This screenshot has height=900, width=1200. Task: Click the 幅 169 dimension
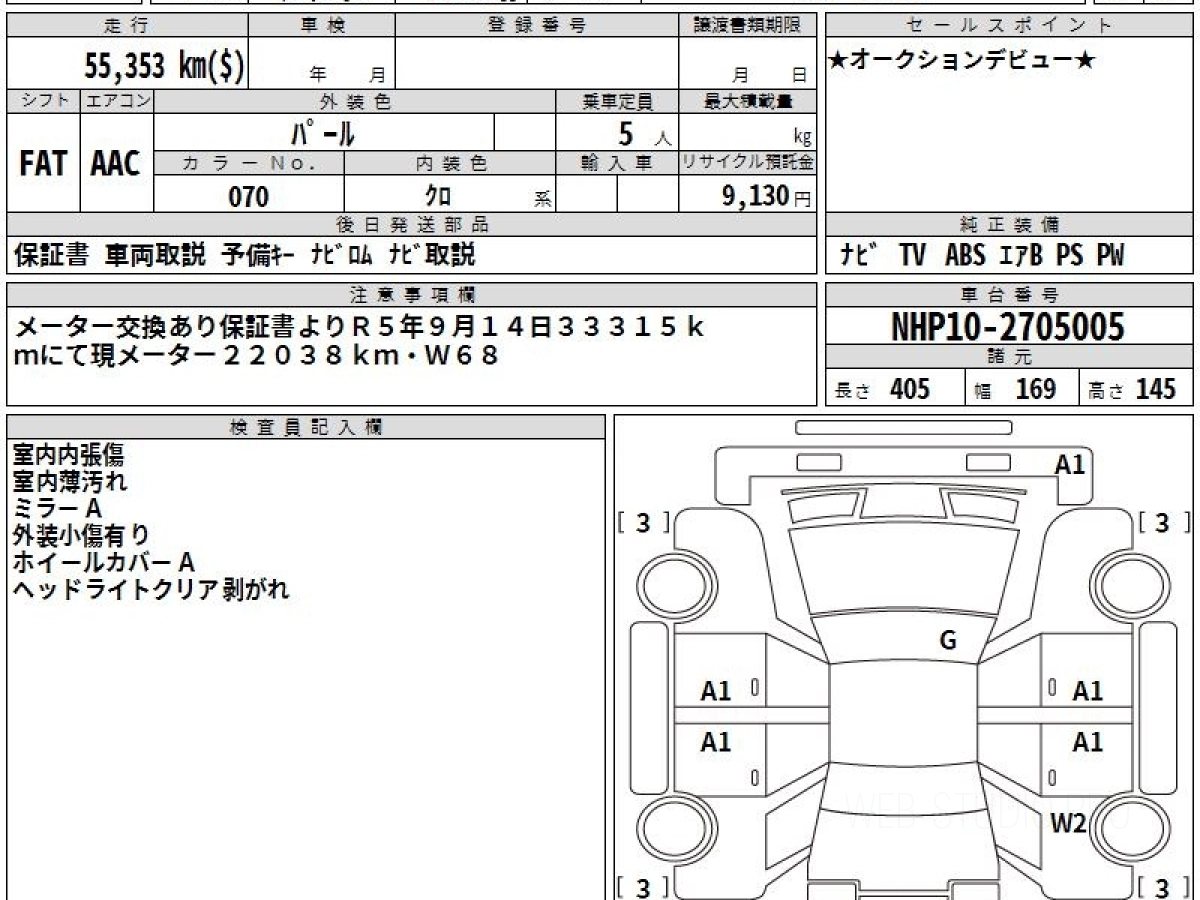(1015, 389)
